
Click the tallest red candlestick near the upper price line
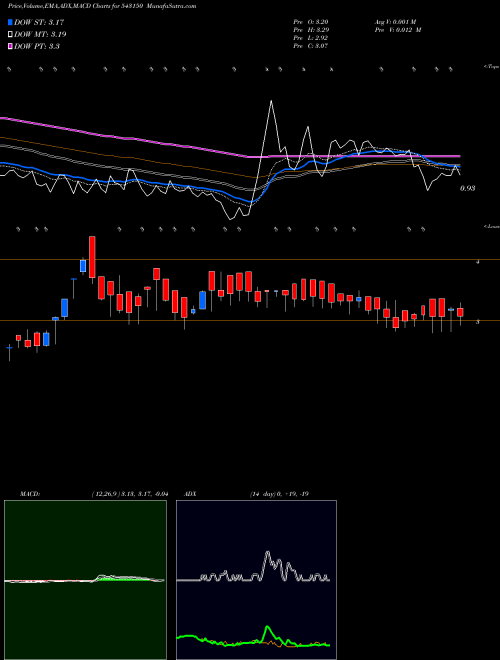coord(92,257)
